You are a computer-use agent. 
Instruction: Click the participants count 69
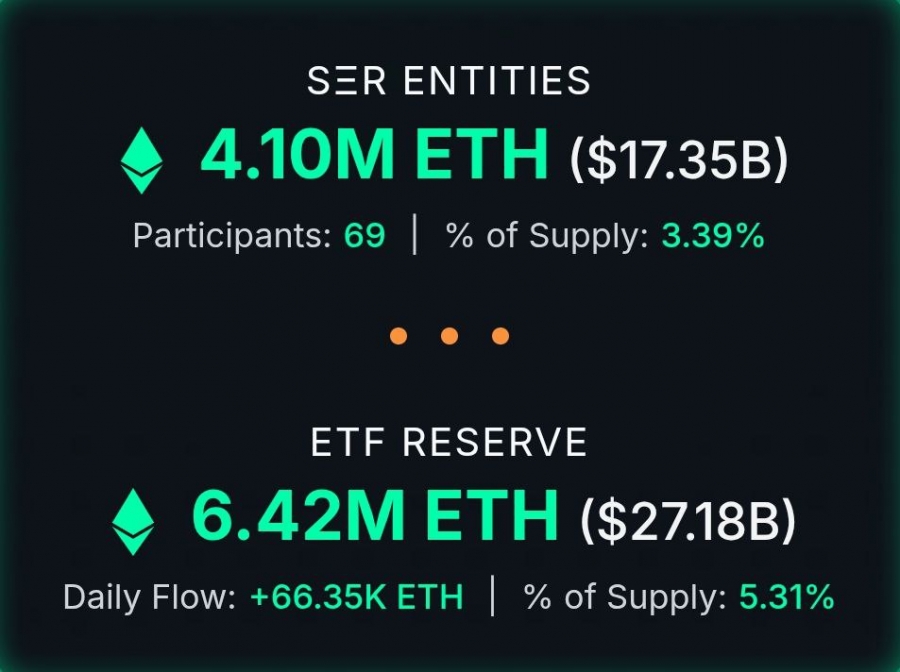(x=364, y=236)
